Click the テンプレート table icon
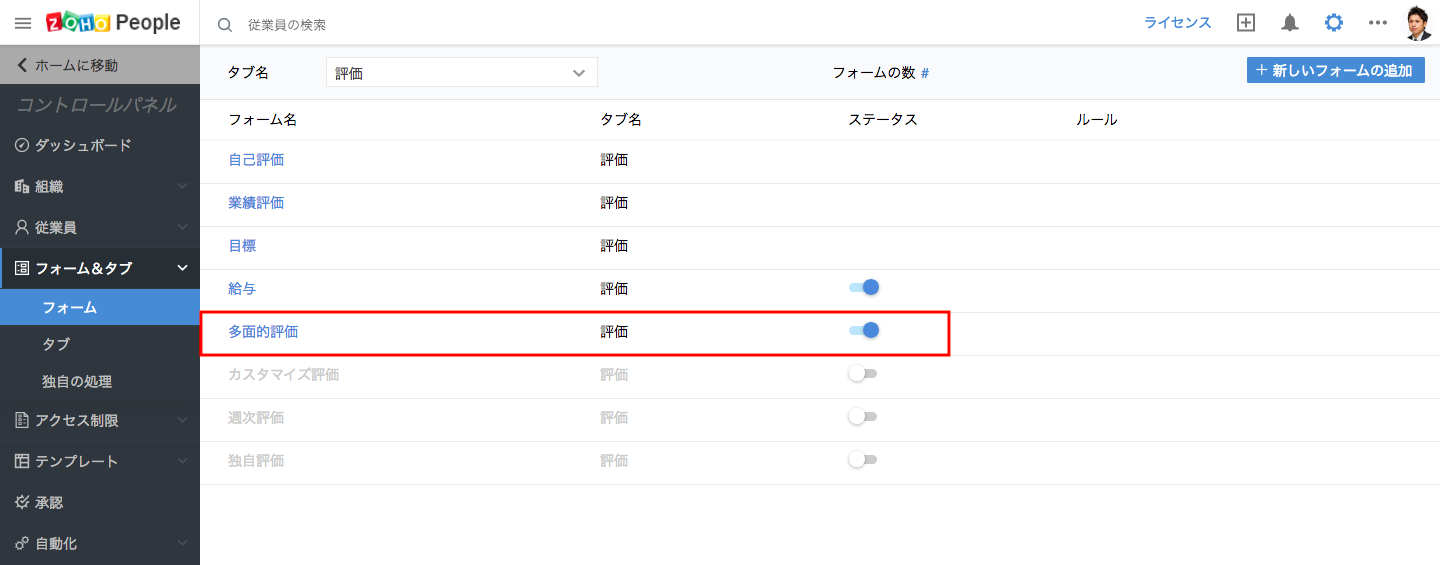This screenshot has width=1440, height=565. (23, 461)
